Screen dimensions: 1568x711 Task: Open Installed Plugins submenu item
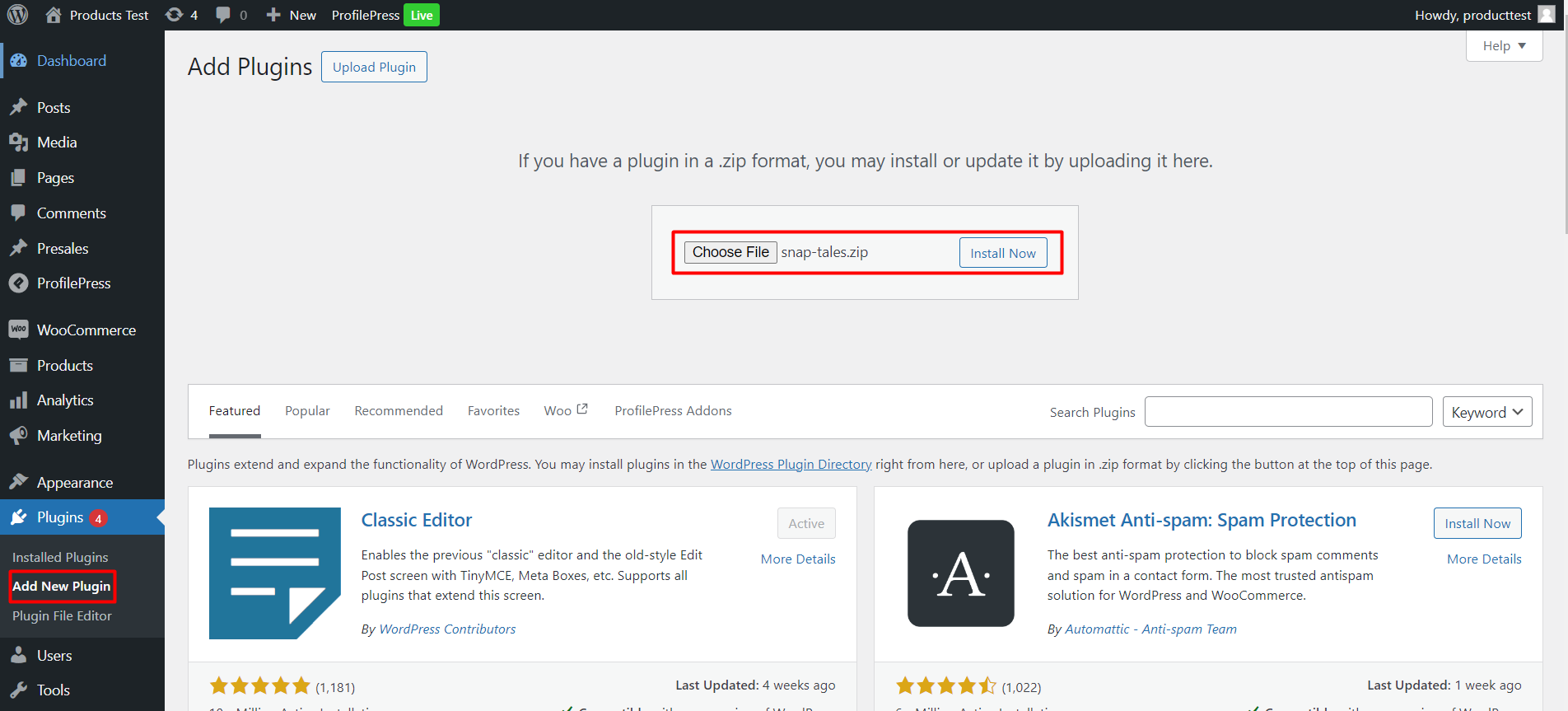click(60, 557)
